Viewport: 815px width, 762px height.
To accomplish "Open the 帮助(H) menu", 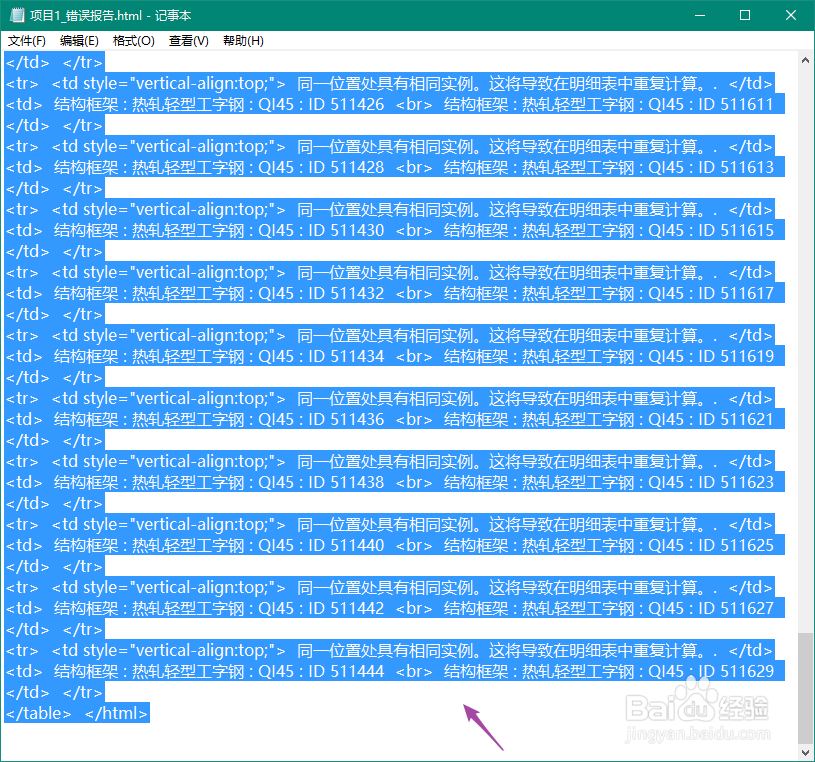I will click(x=243, y=41).
